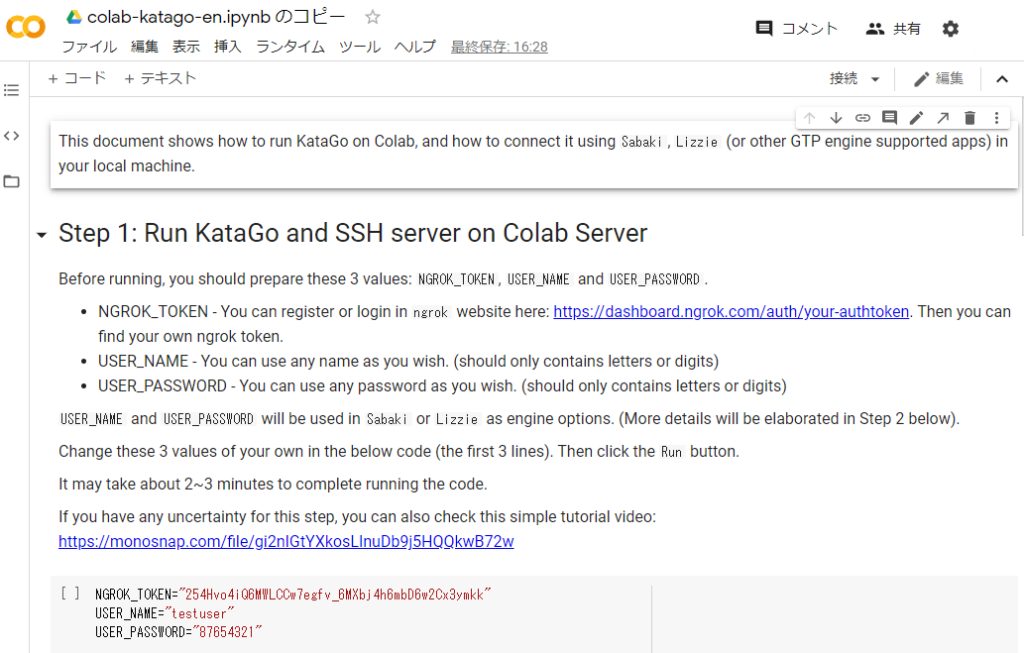Run the code cell via the [ ] bracket

pyautogui.click(x=70, y=593)
